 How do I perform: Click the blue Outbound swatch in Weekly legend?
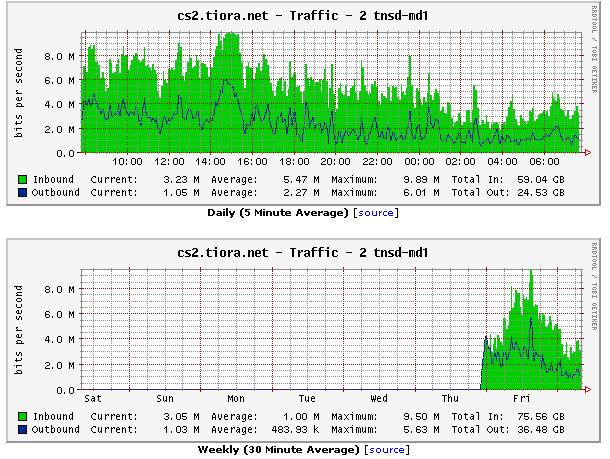click(22, 430)
